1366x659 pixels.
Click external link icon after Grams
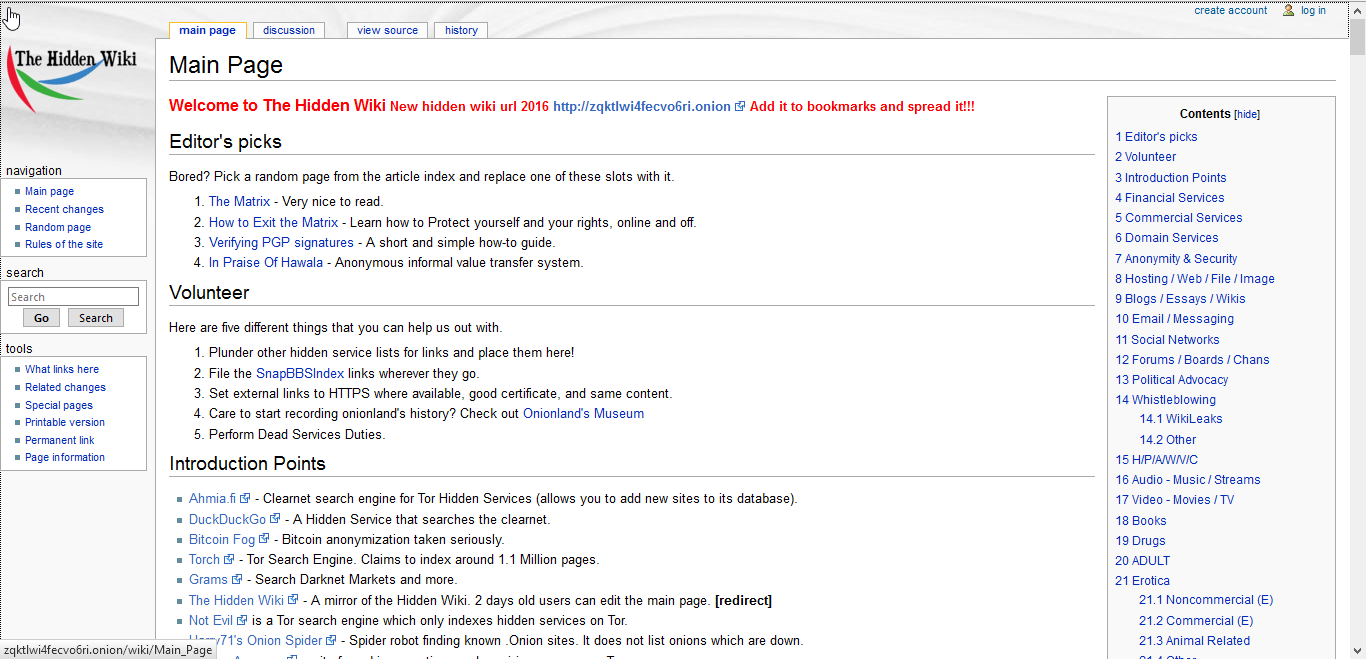tap(237, 579)
